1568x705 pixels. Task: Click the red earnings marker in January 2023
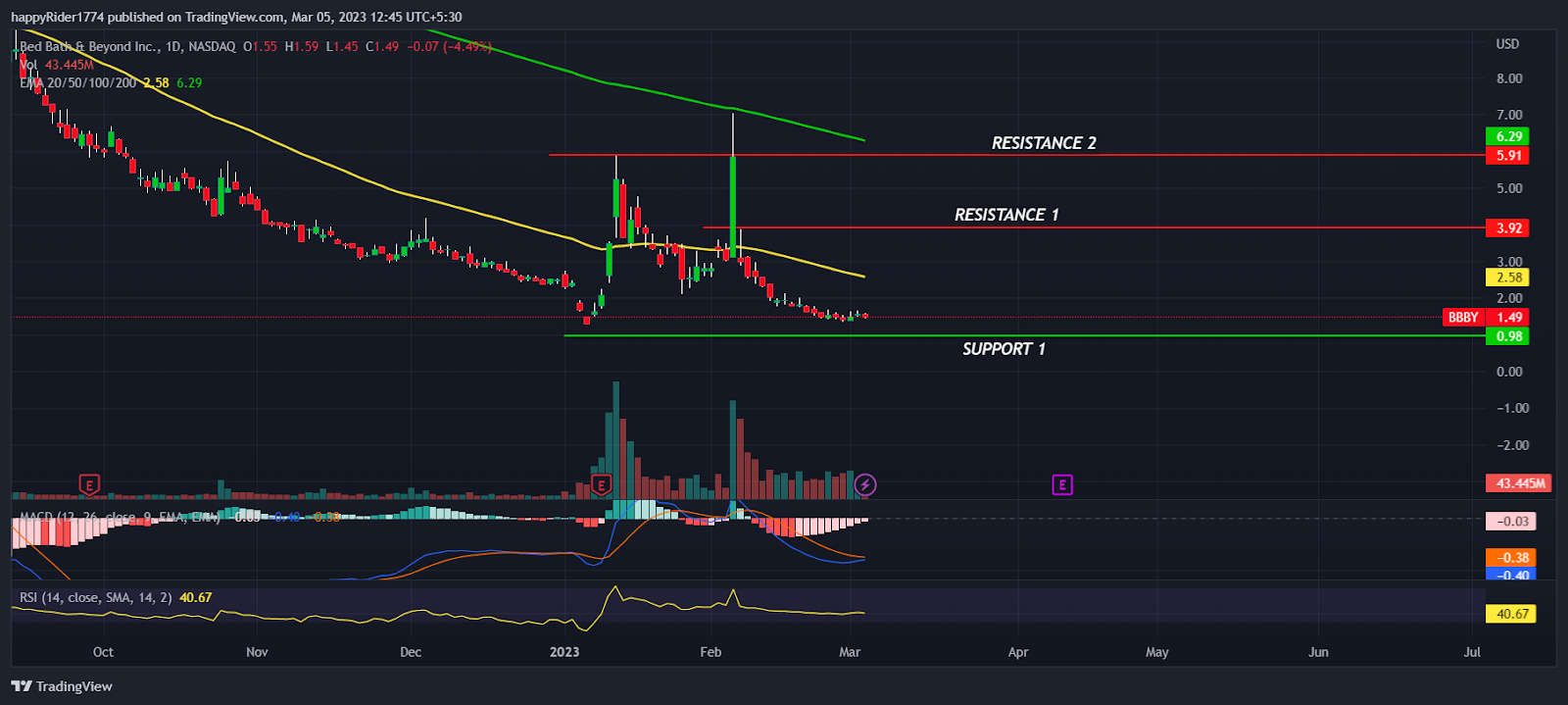602,484
